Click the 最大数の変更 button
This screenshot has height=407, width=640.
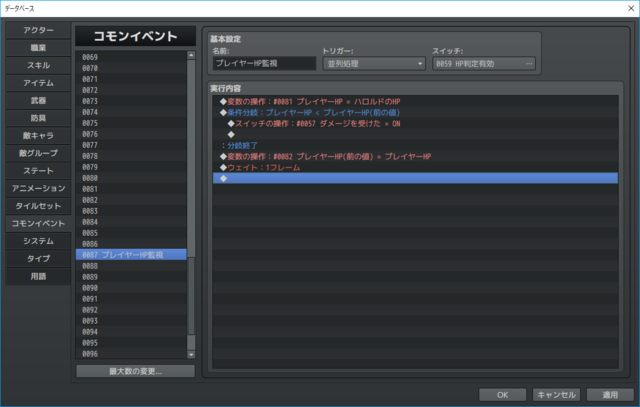pos(136,371)
